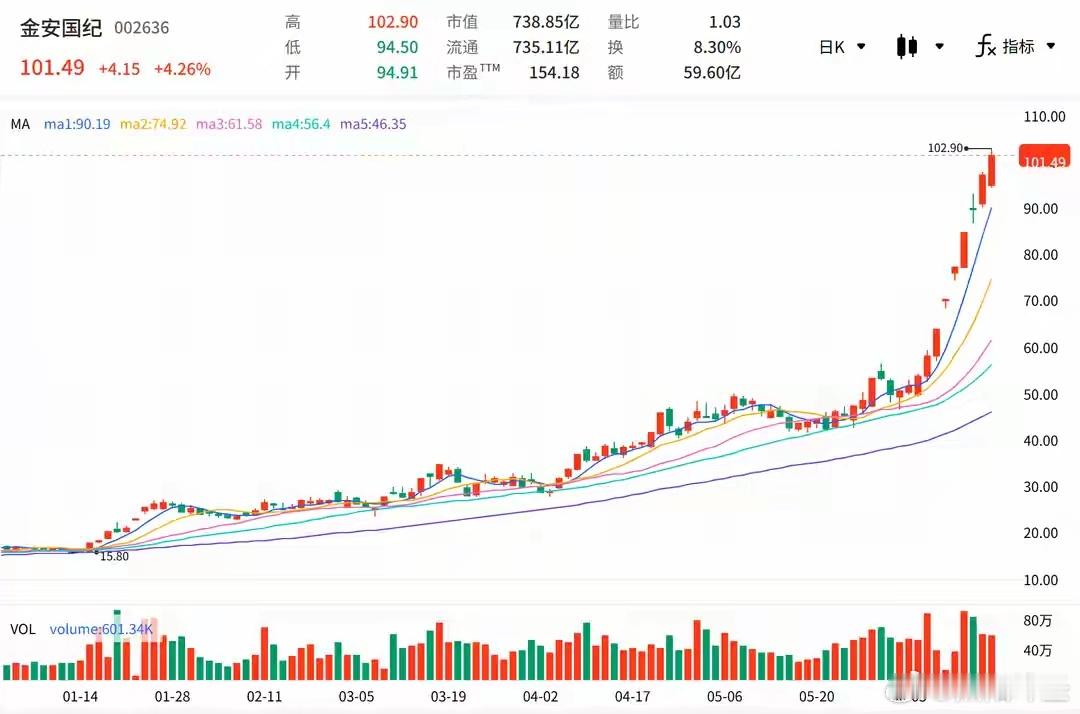1080x714 pixels.
Task: Click the low value 94.50
Action: pyautogui.click(x=397, y=47)
